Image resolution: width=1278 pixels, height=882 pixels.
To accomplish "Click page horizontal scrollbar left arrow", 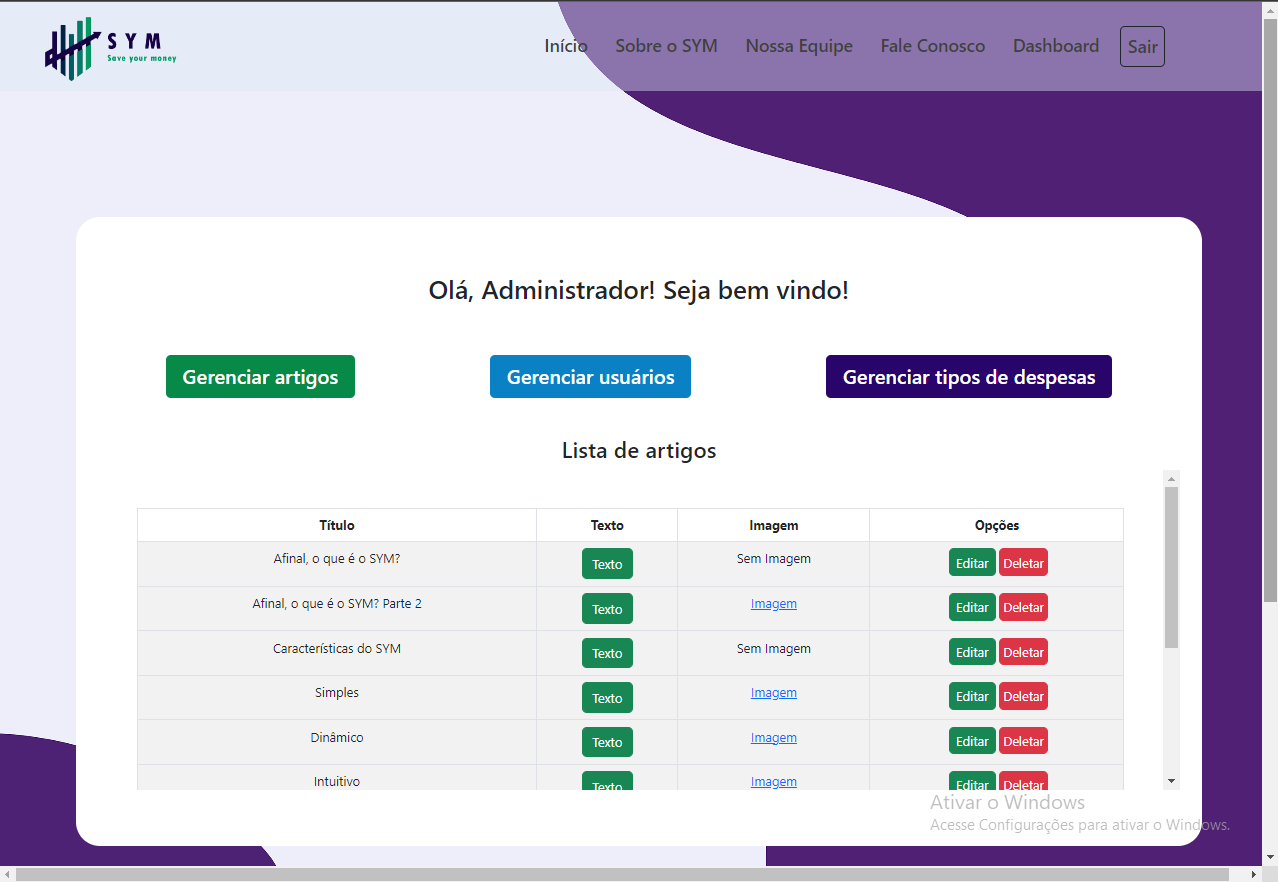I will pyautogui.click(x=8, y=874).
